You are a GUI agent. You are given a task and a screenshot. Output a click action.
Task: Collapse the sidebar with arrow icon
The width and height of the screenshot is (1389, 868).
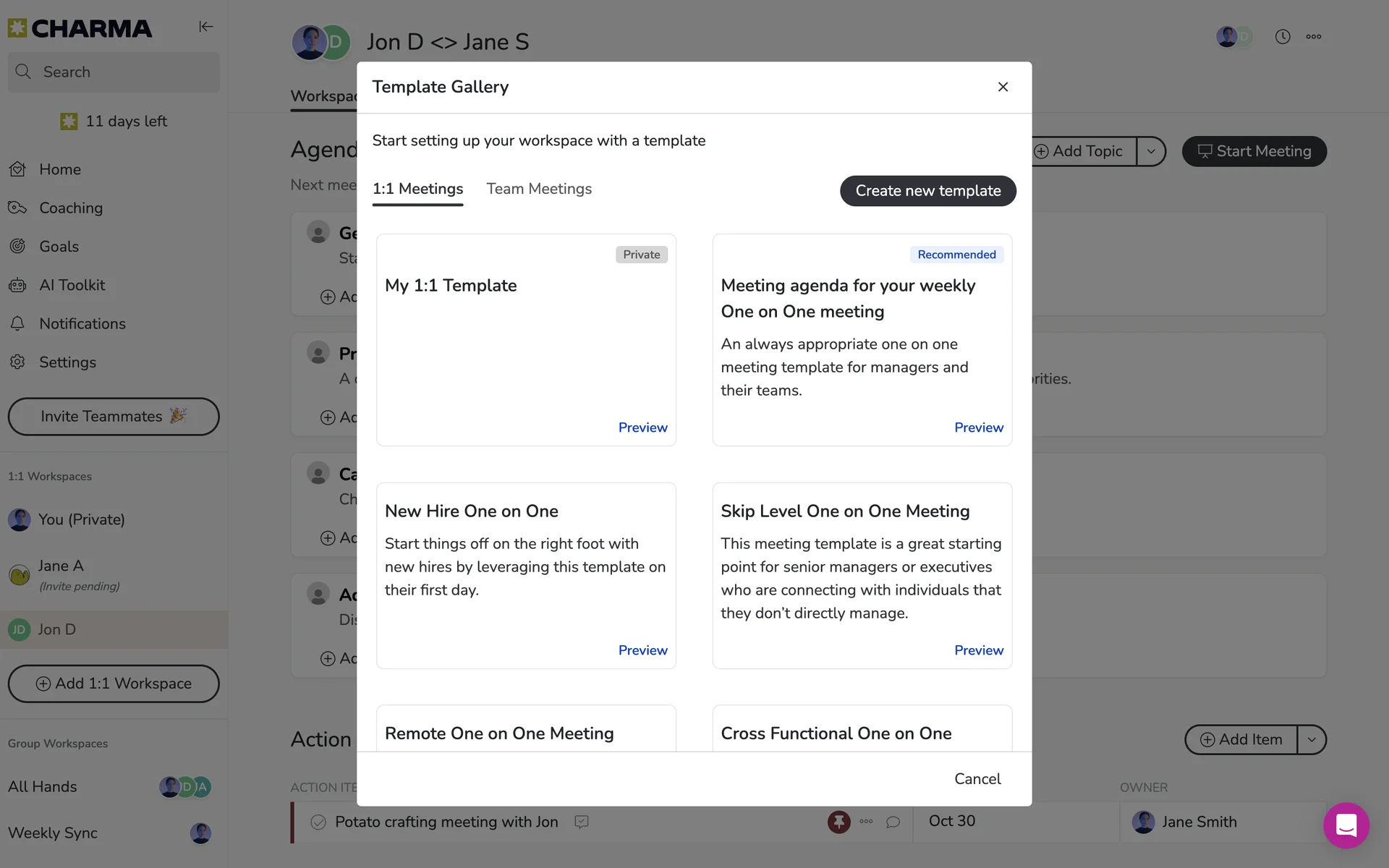point(206,27)
